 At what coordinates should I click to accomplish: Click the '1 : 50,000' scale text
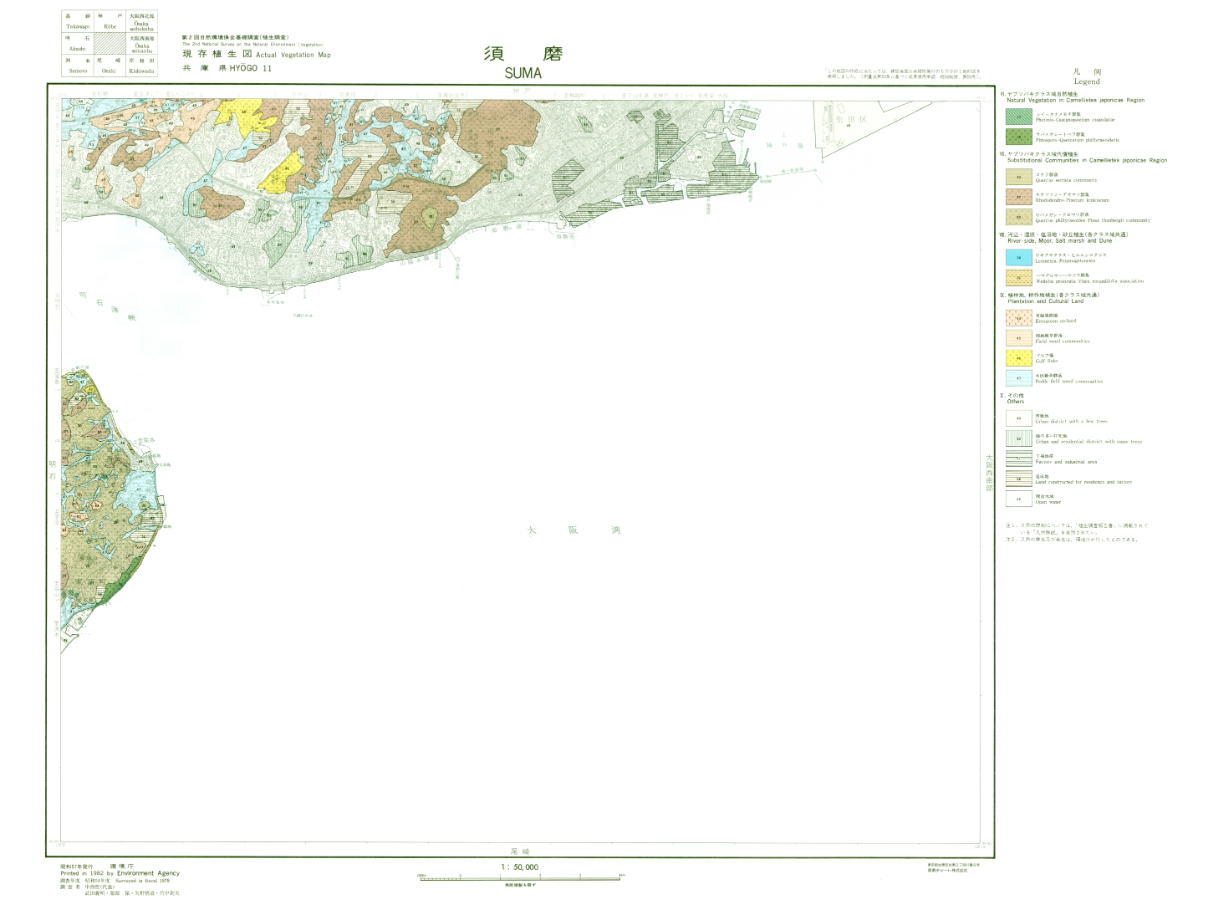[519, 867]
